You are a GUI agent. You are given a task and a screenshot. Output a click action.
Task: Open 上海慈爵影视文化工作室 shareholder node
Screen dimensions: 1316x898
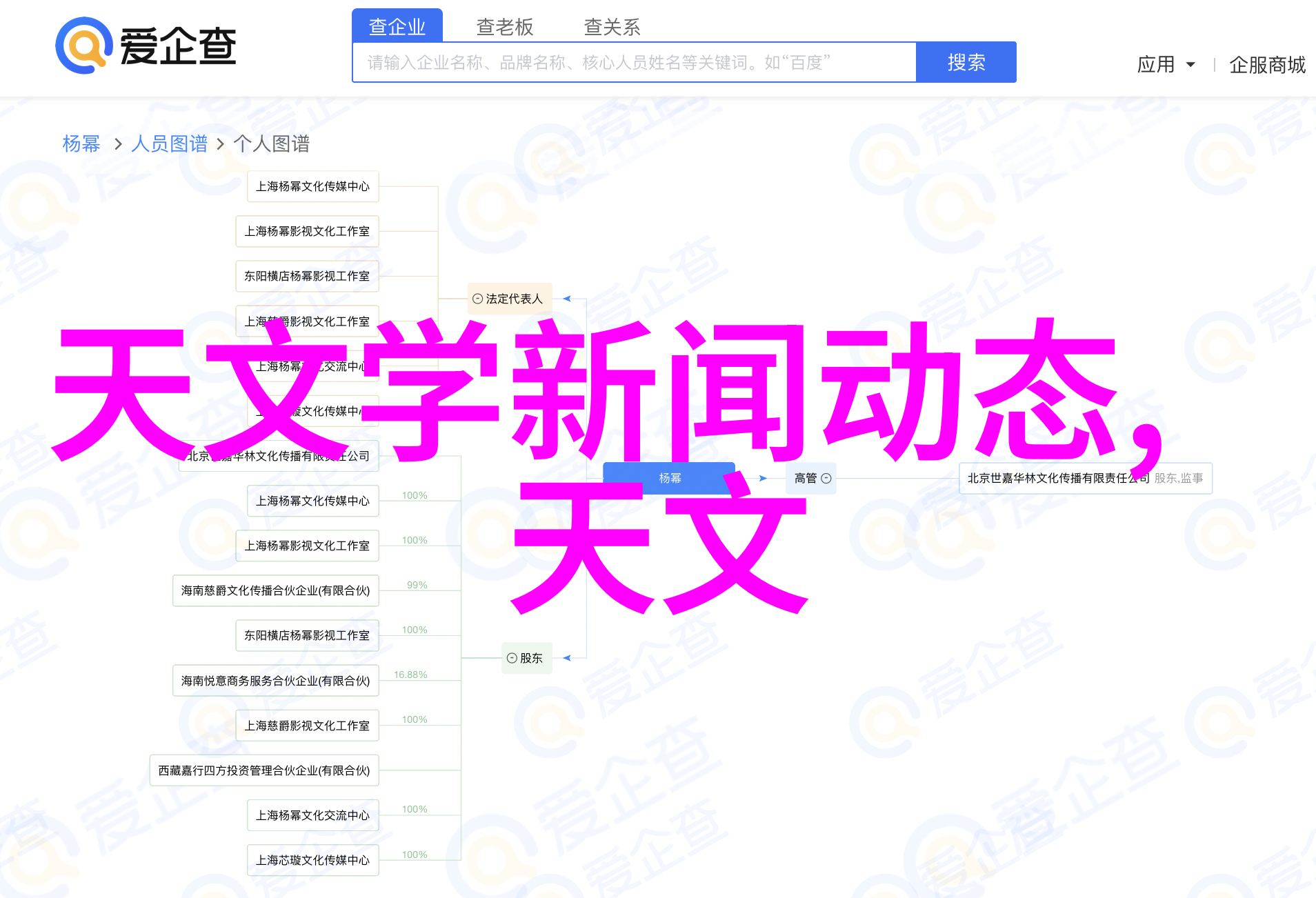coord(308,726)
